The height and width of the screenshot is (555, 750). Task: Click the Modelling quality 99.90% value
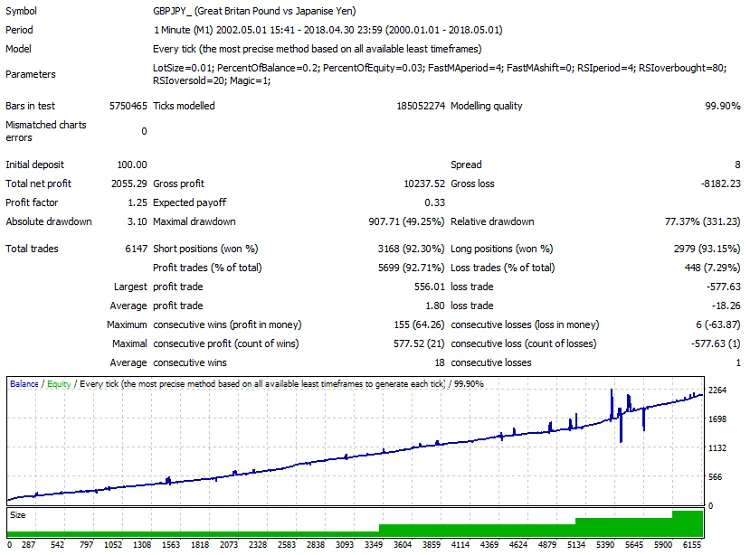coord(720,106)
